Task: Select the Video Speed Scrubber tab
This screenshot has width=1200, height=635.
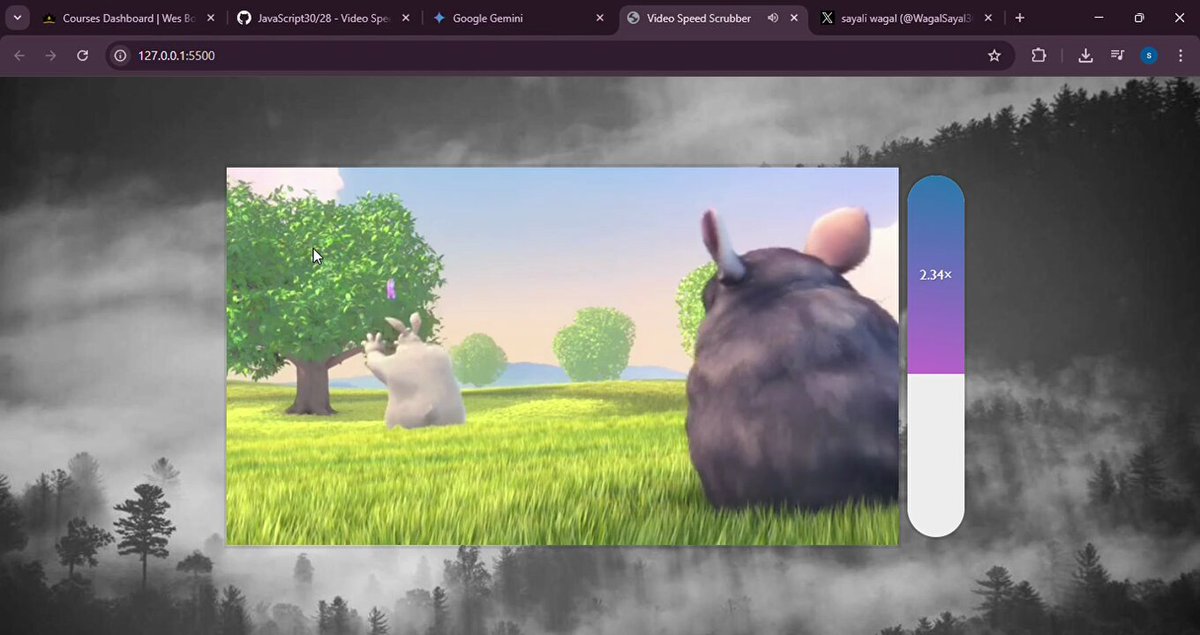Action: click(714, 18)
